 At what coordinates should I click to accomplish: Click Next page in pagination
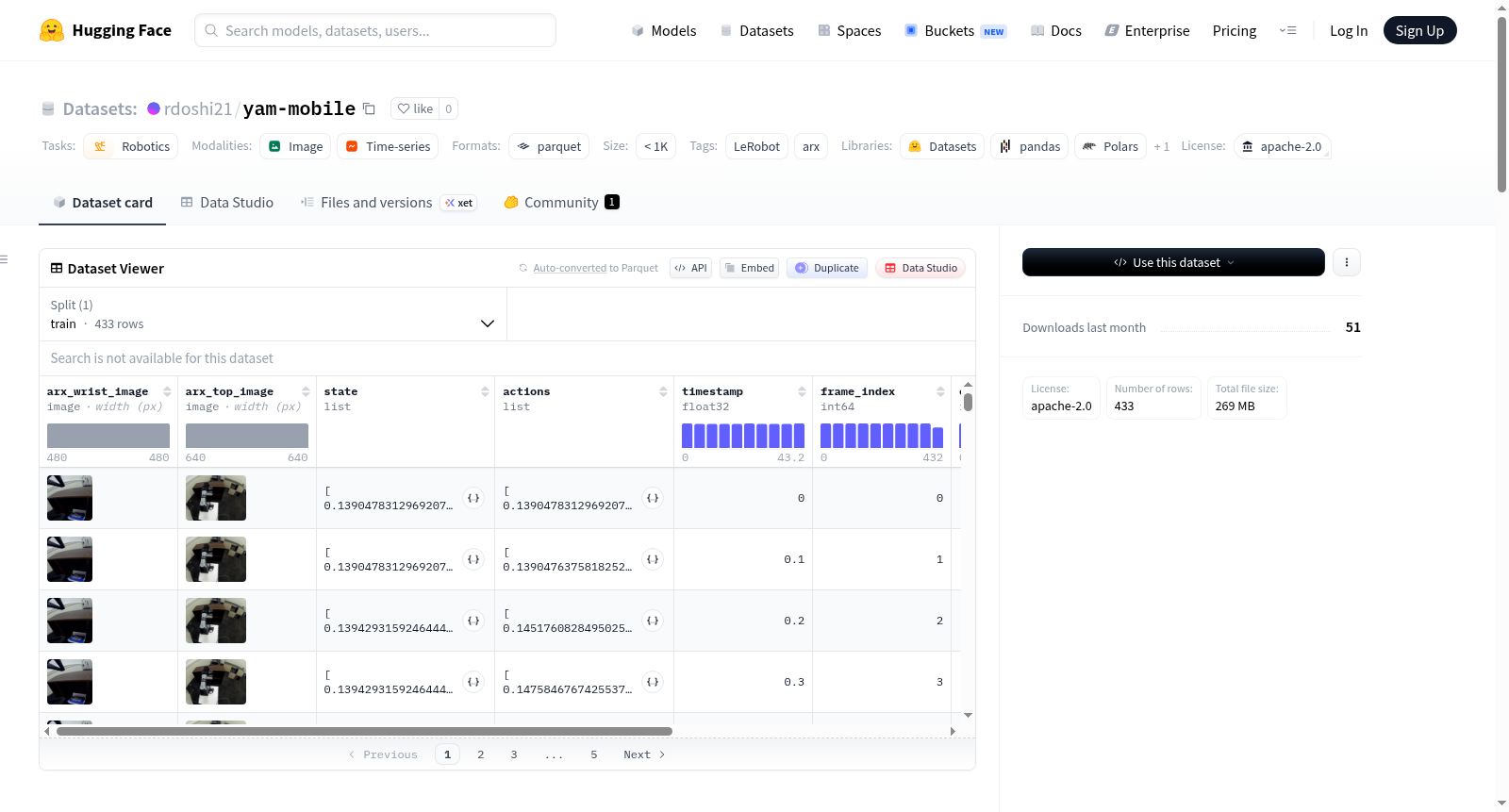tap(644, 754)
